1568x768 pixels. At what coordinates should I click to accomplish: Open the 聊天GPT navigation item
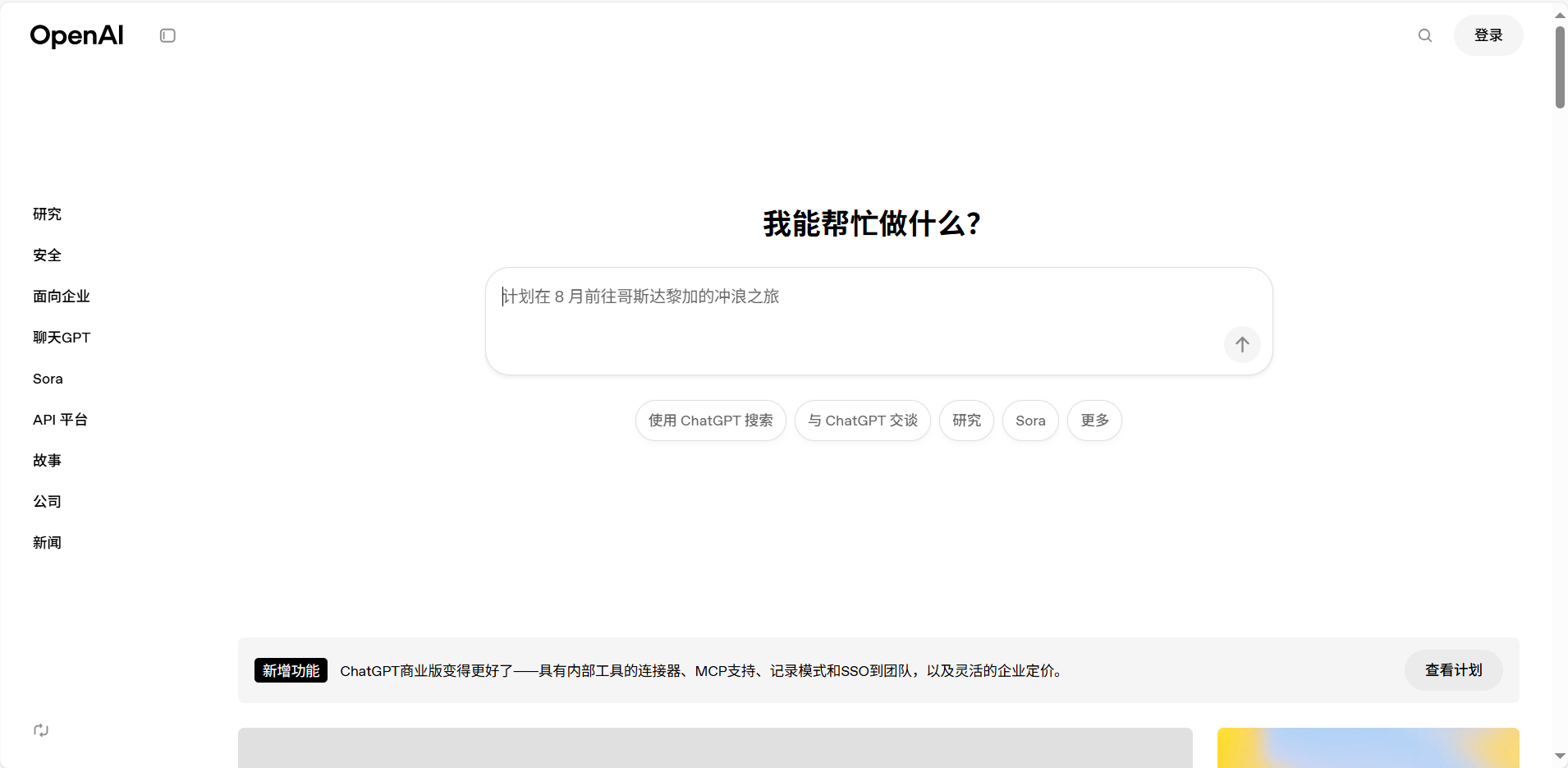[x=62, y=338]
